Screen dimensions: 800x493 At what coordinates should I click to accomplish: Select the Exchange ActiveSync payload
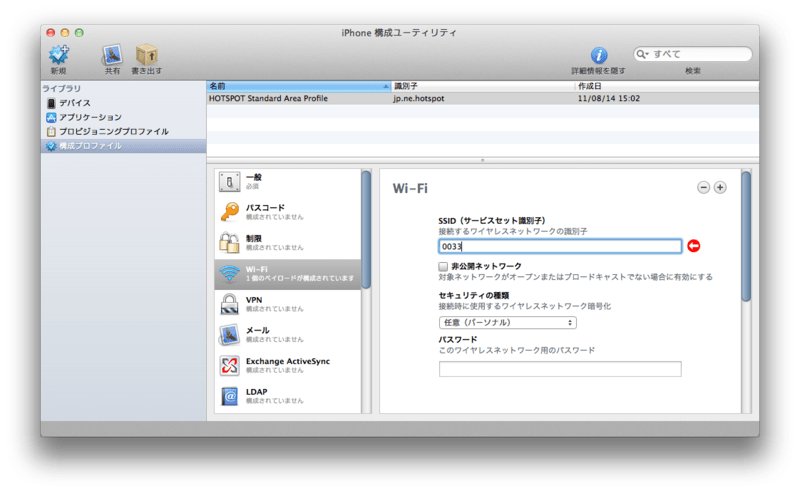229,365
